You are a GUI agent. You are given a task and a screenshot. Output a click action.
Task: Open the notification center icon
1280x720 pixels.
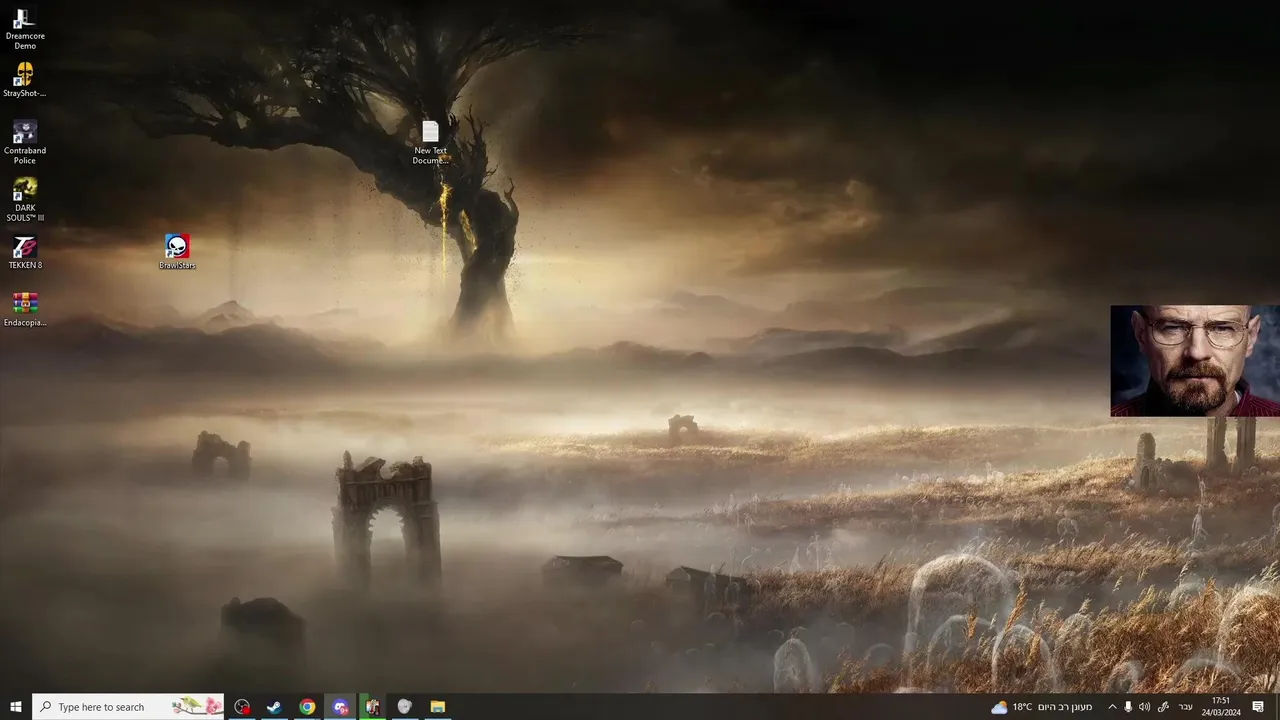[1259, 707]
